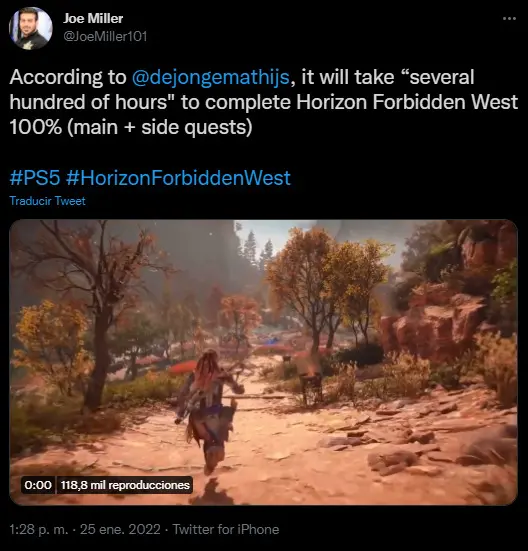Open the @JoeMiller101 handle
This screenshot has height=551, width=528.
pos(105,37)
